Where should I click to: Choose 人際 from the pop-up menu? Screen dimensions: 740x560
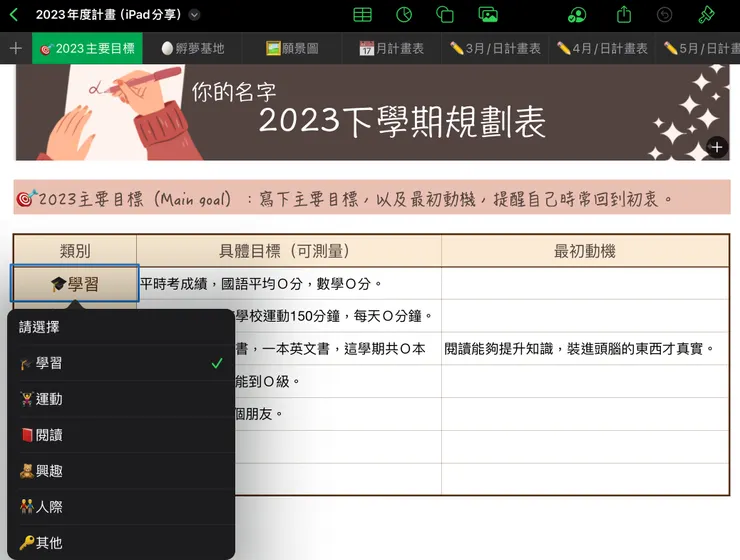click(121, 506)
